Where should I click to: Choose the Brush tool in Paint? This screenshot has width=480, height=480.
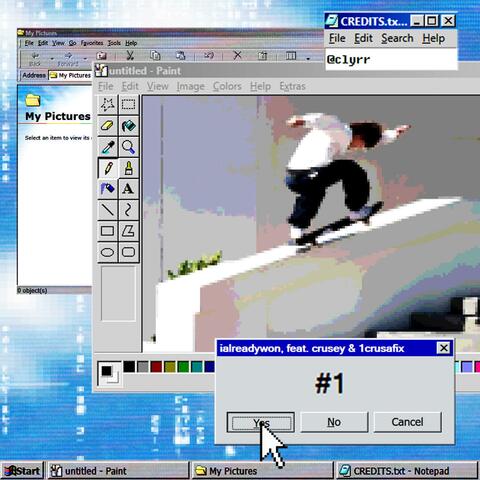129,168
